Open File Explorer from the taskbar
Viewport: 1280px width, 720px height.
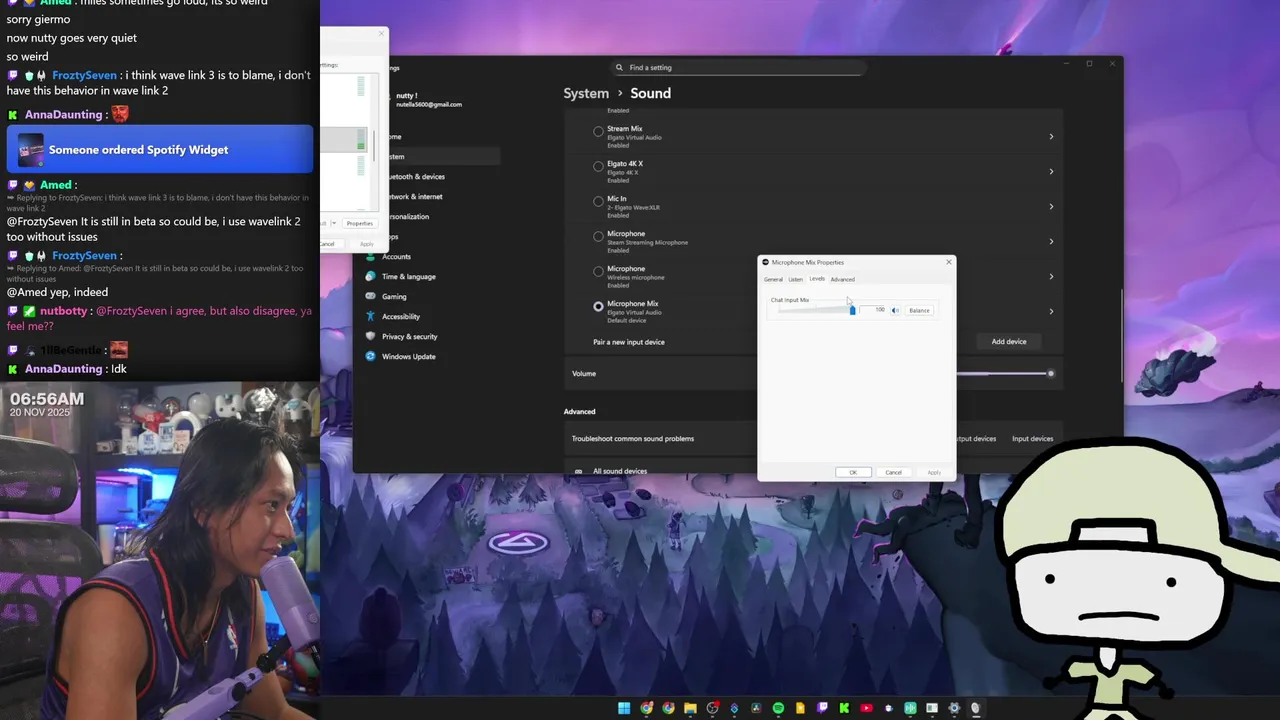click(x=690, y=708)
